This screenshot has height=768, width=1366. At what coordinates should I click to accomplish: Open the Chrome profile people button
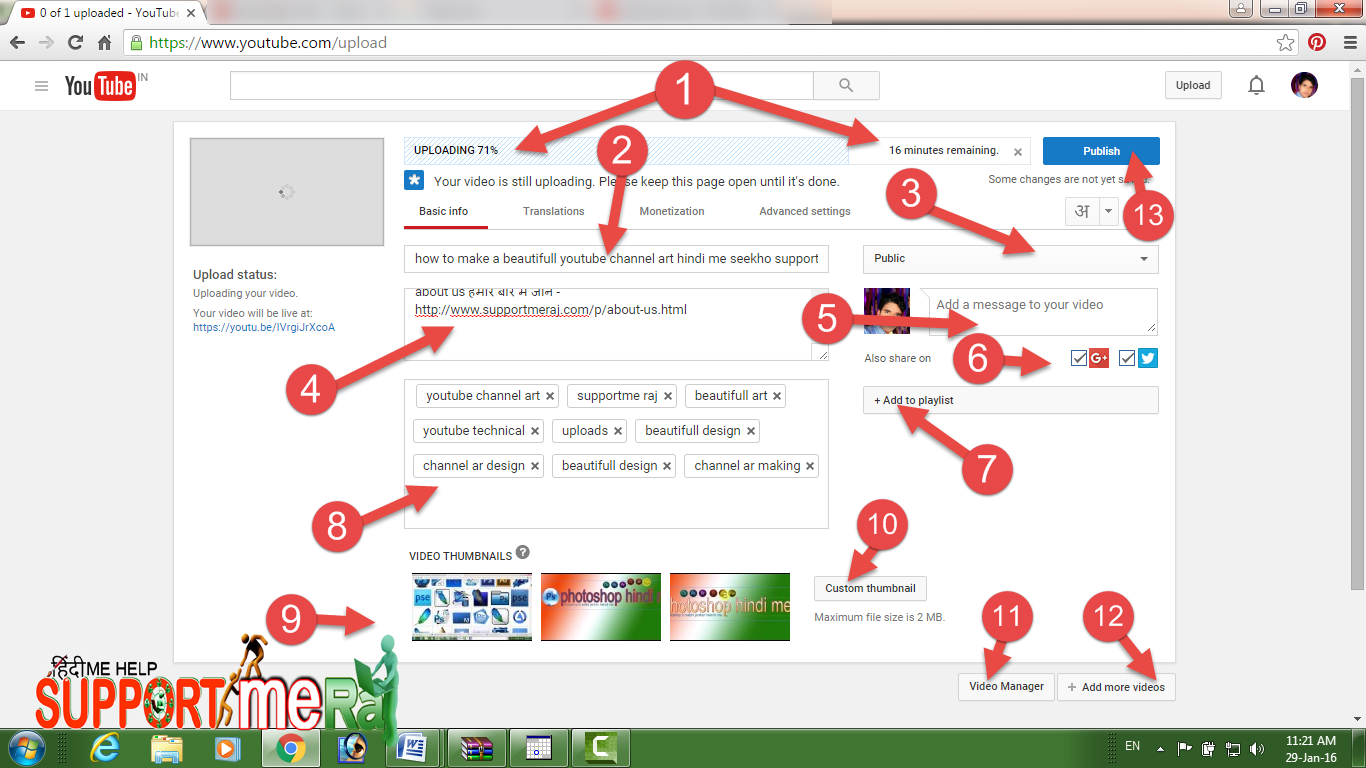[1241, 9]
